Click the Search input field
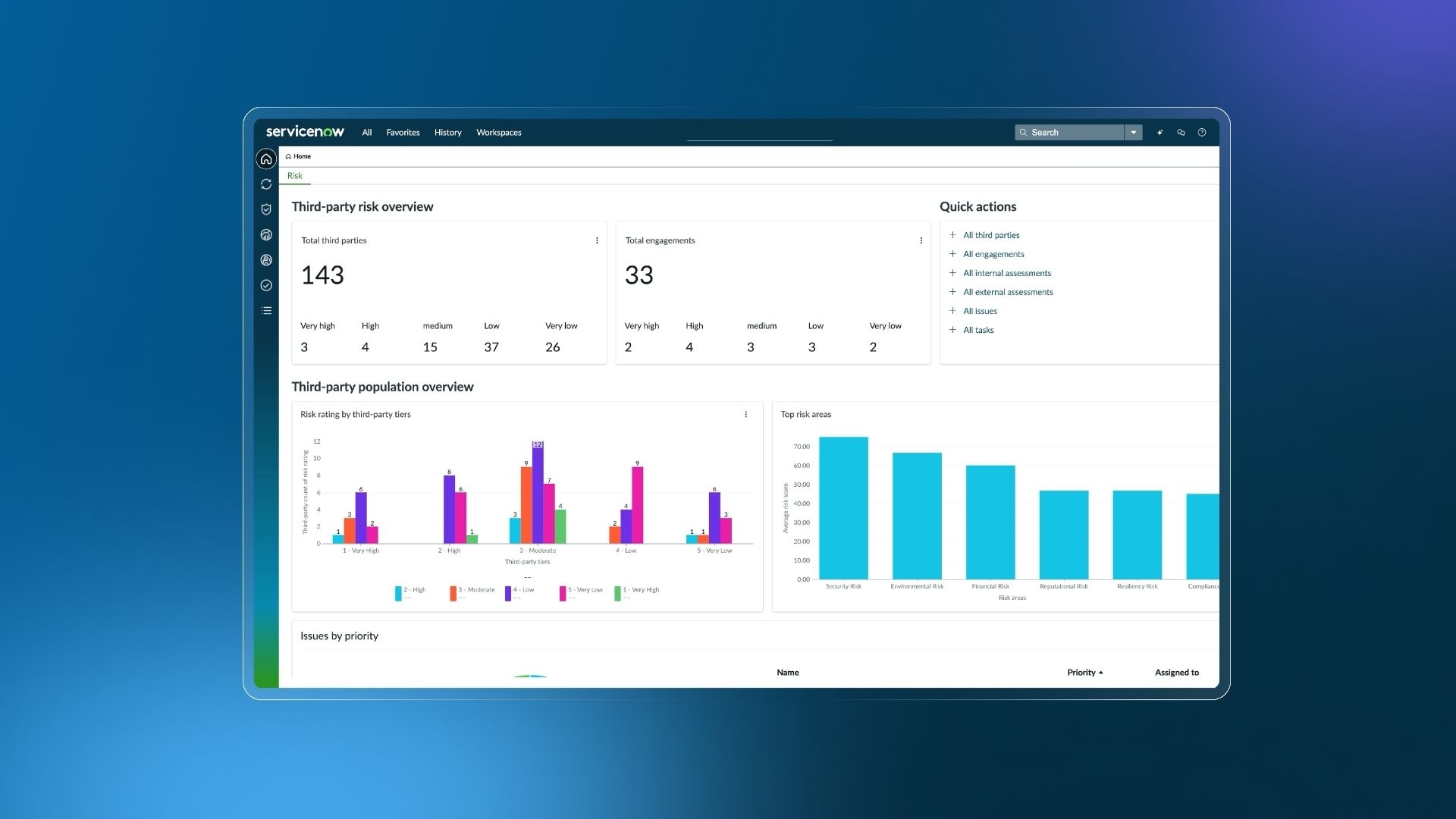The image size is (1456, 819). 1069,132
